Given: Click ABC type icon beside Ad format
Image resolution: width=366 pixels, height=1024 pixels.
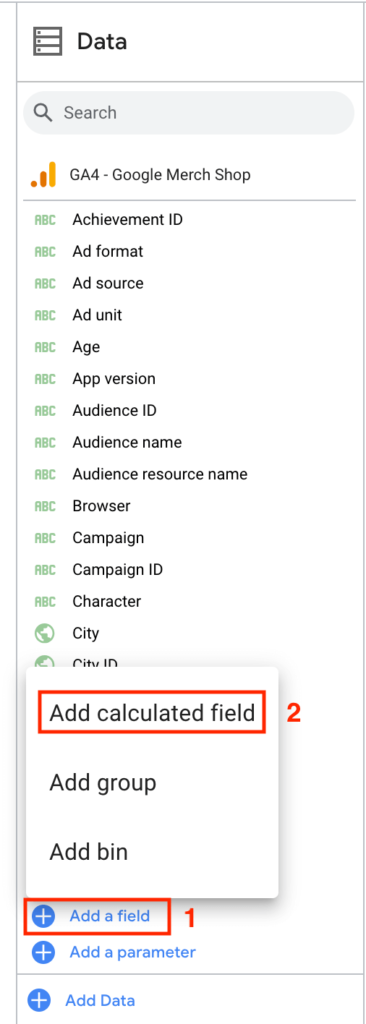Looking at the screenshot, I should 45,251.
